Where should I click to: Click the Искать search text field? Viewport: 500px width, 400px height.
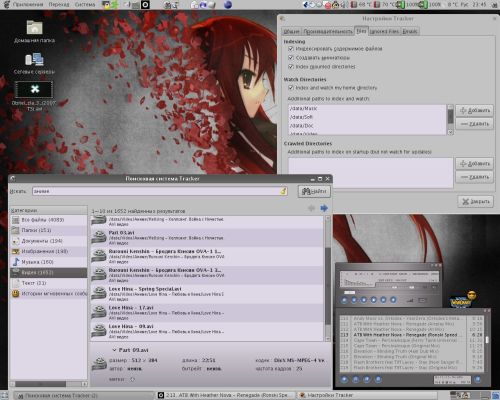[x=160, y=191]
